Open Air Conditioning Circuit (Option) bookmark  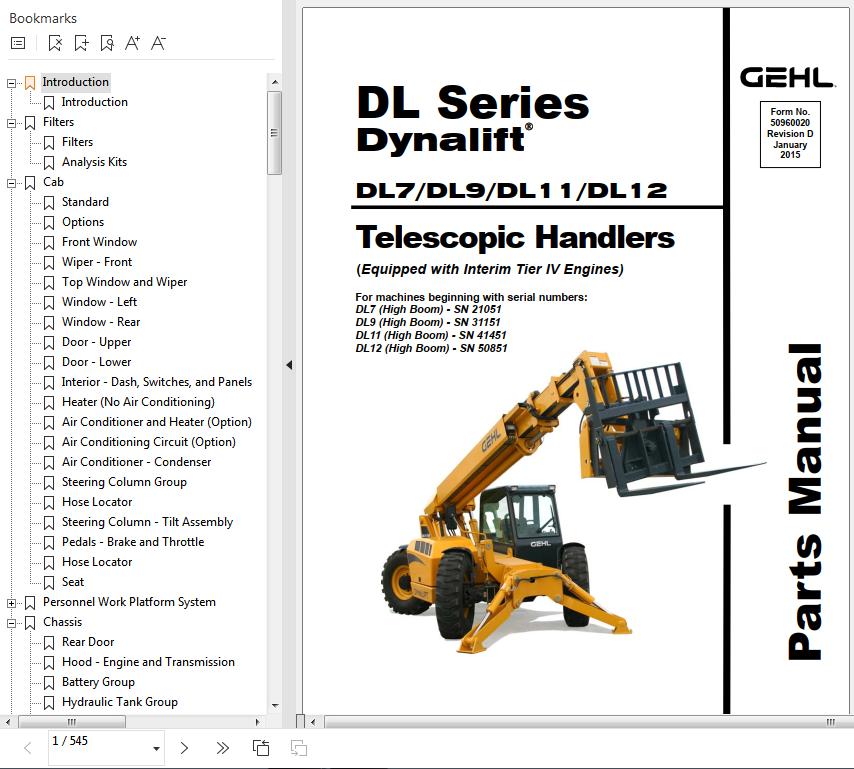point(149,442)
